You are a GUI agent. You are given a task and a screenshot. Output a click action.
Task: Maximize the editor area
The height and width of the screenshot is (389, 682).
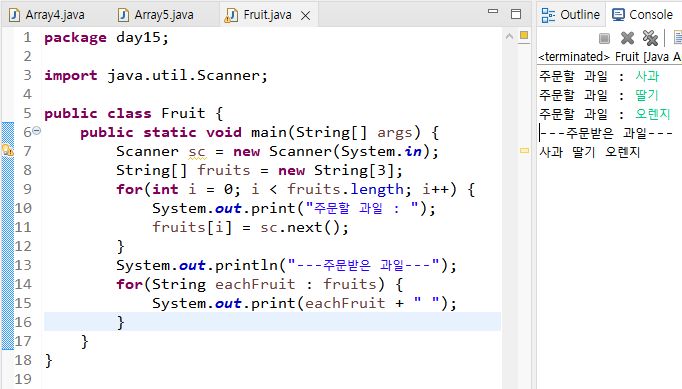[x=516, y=14]
